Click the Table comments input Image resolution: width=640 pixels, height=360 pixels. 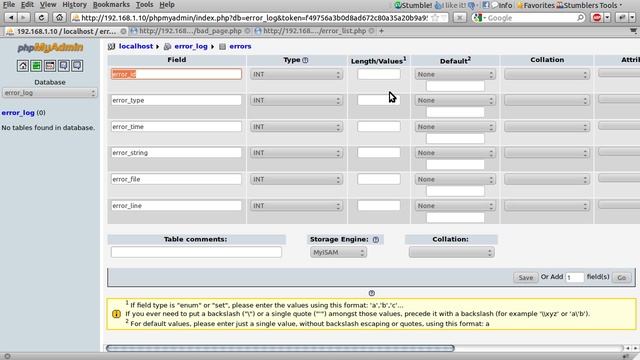pos(196,252)
